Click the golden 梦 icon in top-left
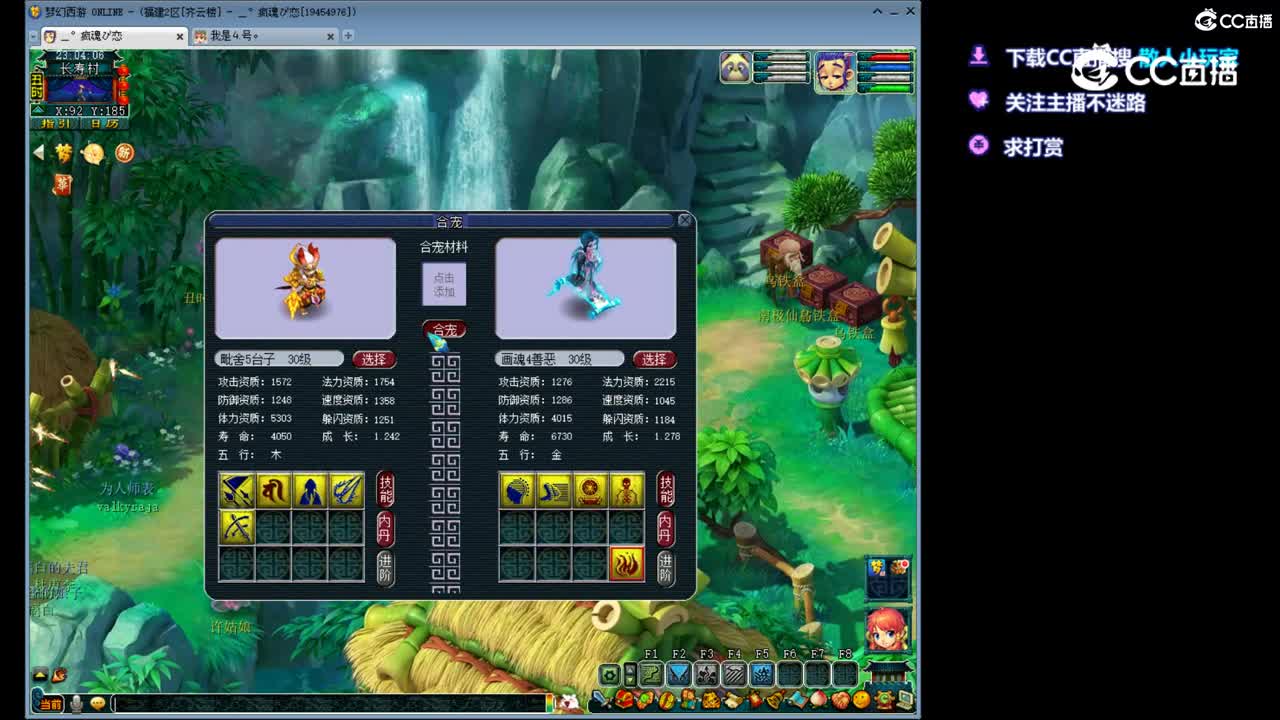Screen dimensions: 1280x720 pos(64,153)
